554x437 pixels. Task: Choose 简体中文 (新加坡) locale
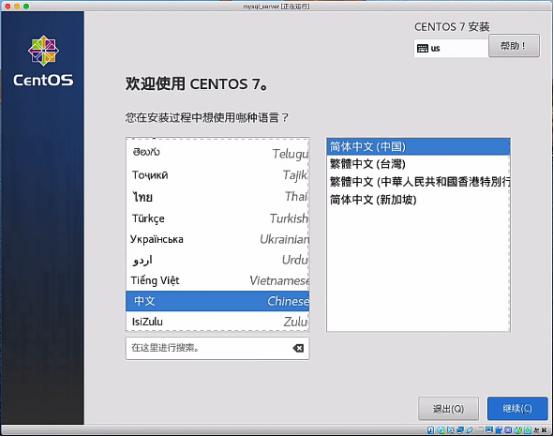(418, 200)
